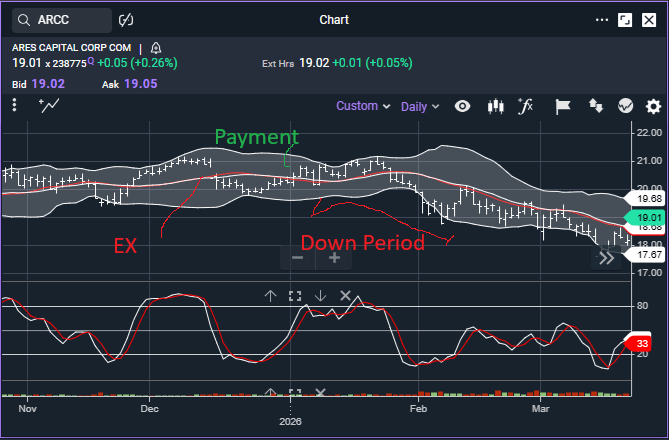Click the red 33 stochastic value label
This screenshot has height=440, width=669.
[x=640, y=344]
